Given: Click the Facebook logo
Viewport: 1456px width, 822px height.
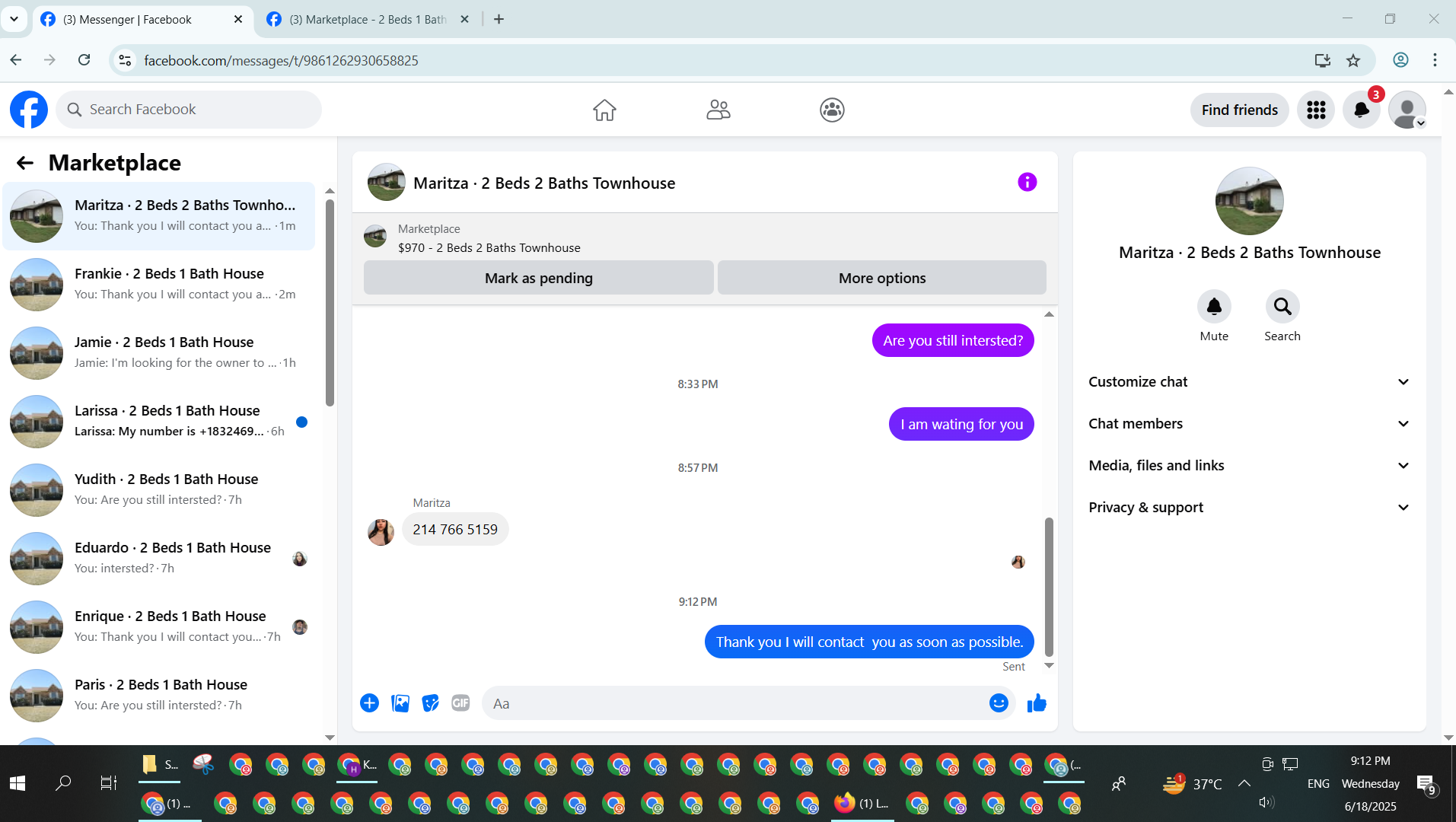Looking at the screenshot, I should click(29, 110).
